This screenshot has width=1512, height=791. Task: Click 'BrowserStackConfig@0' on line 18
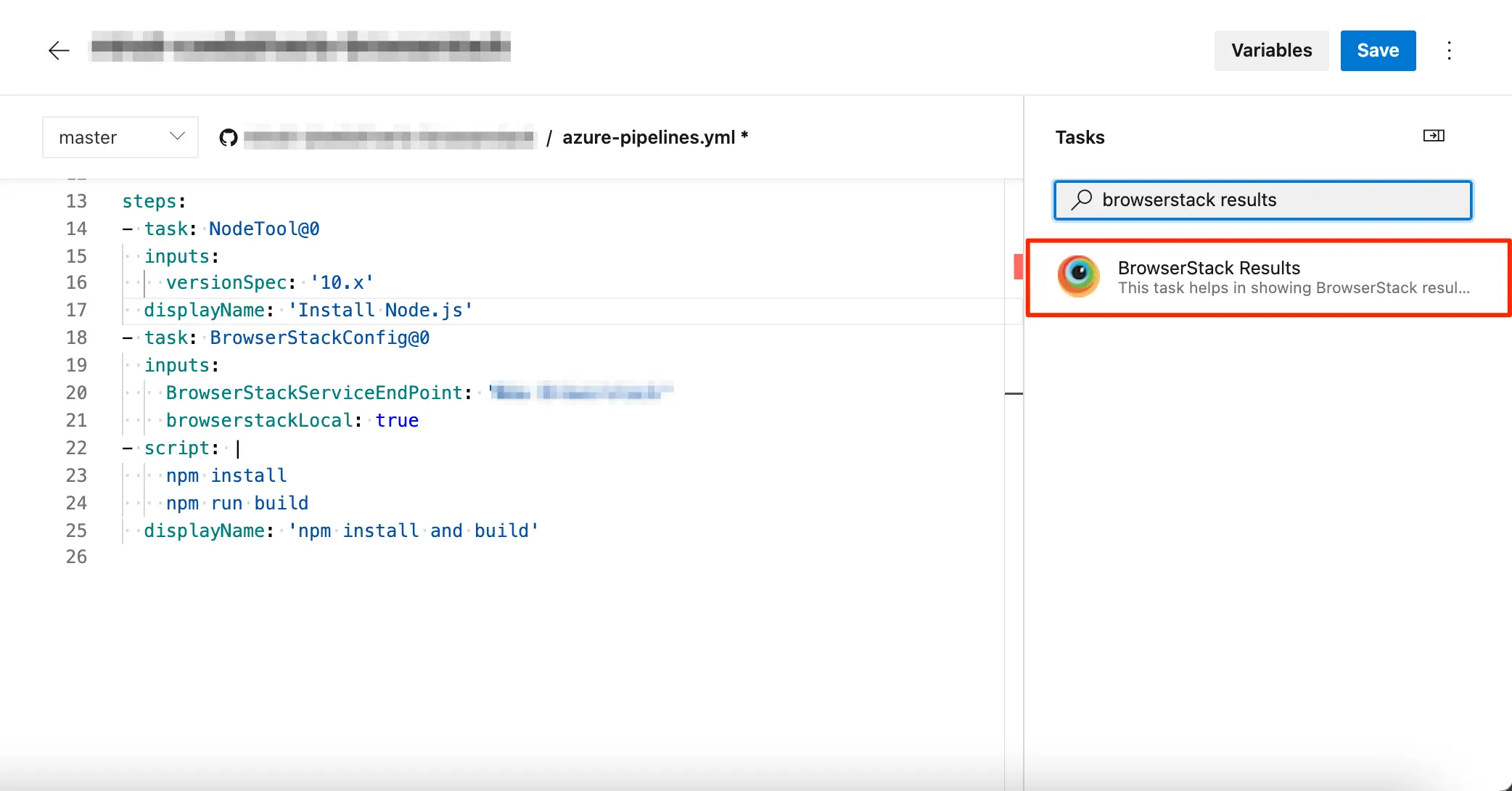(319, 337)
